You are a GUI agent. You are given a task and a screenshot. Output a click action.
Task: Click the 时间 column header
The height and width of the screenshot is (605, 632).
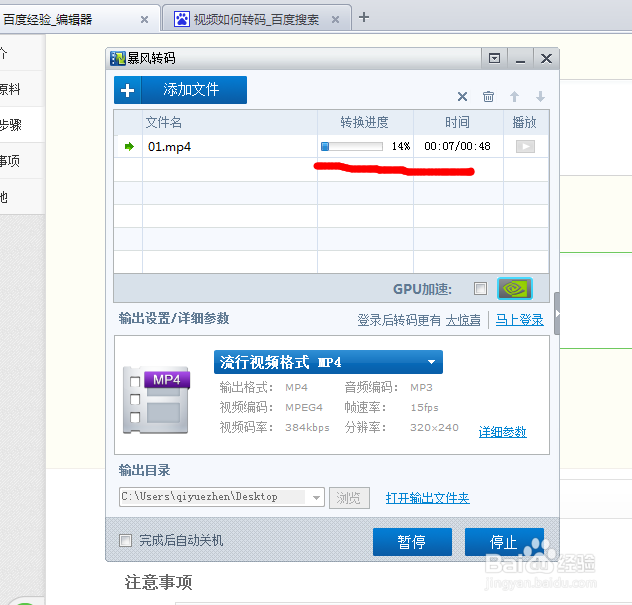457,122
